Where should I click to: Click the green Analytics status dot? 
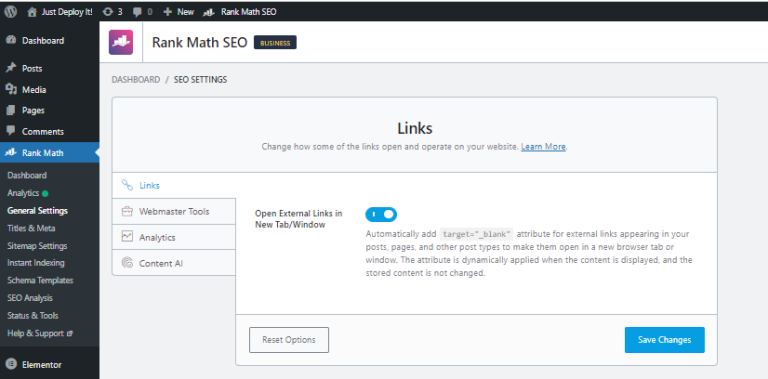click(45, 193)
